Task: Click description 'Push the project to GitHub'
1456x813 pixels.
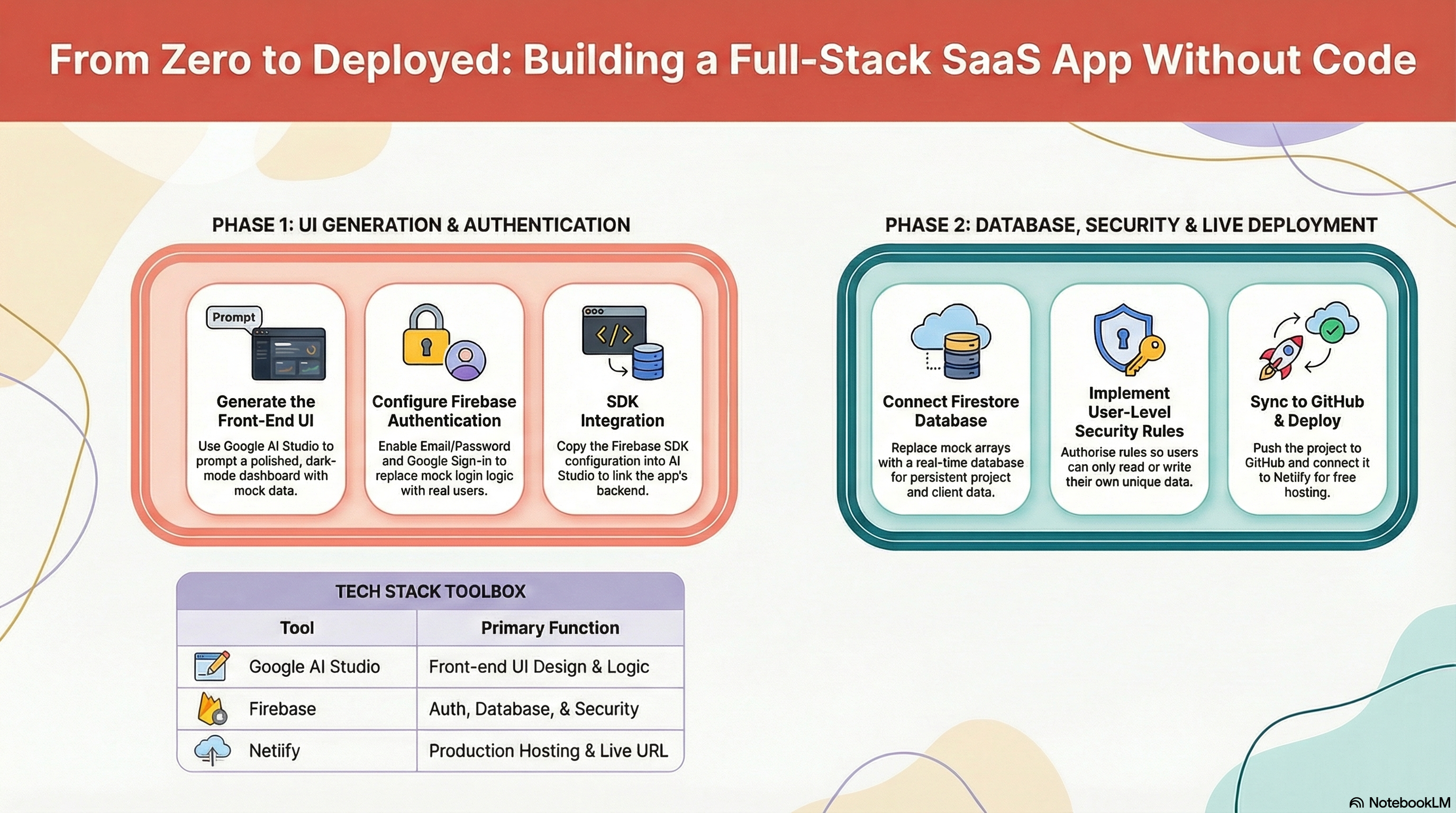Action: (x=1307, y=470)
